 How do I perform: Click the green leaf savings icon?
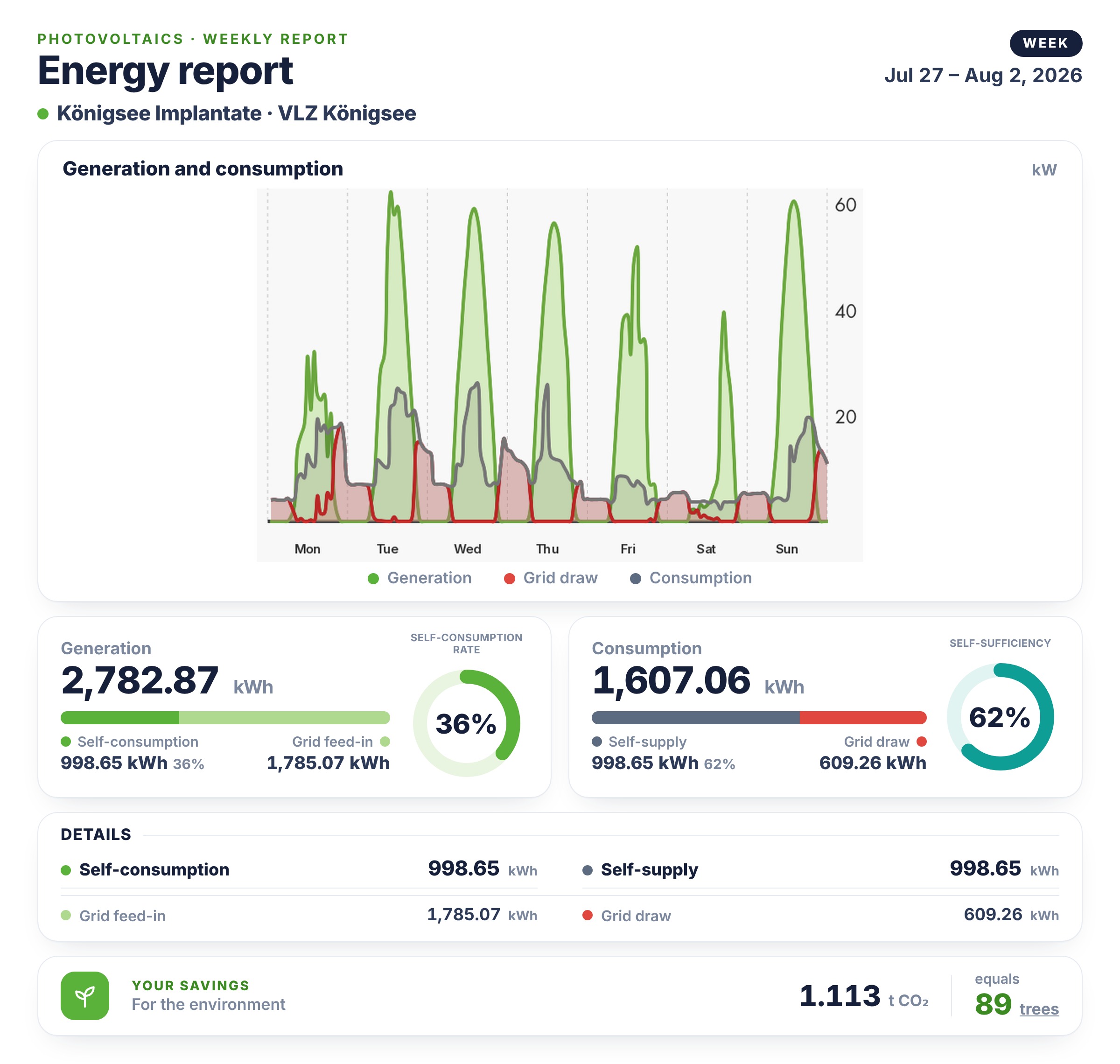tap(84, 995)
